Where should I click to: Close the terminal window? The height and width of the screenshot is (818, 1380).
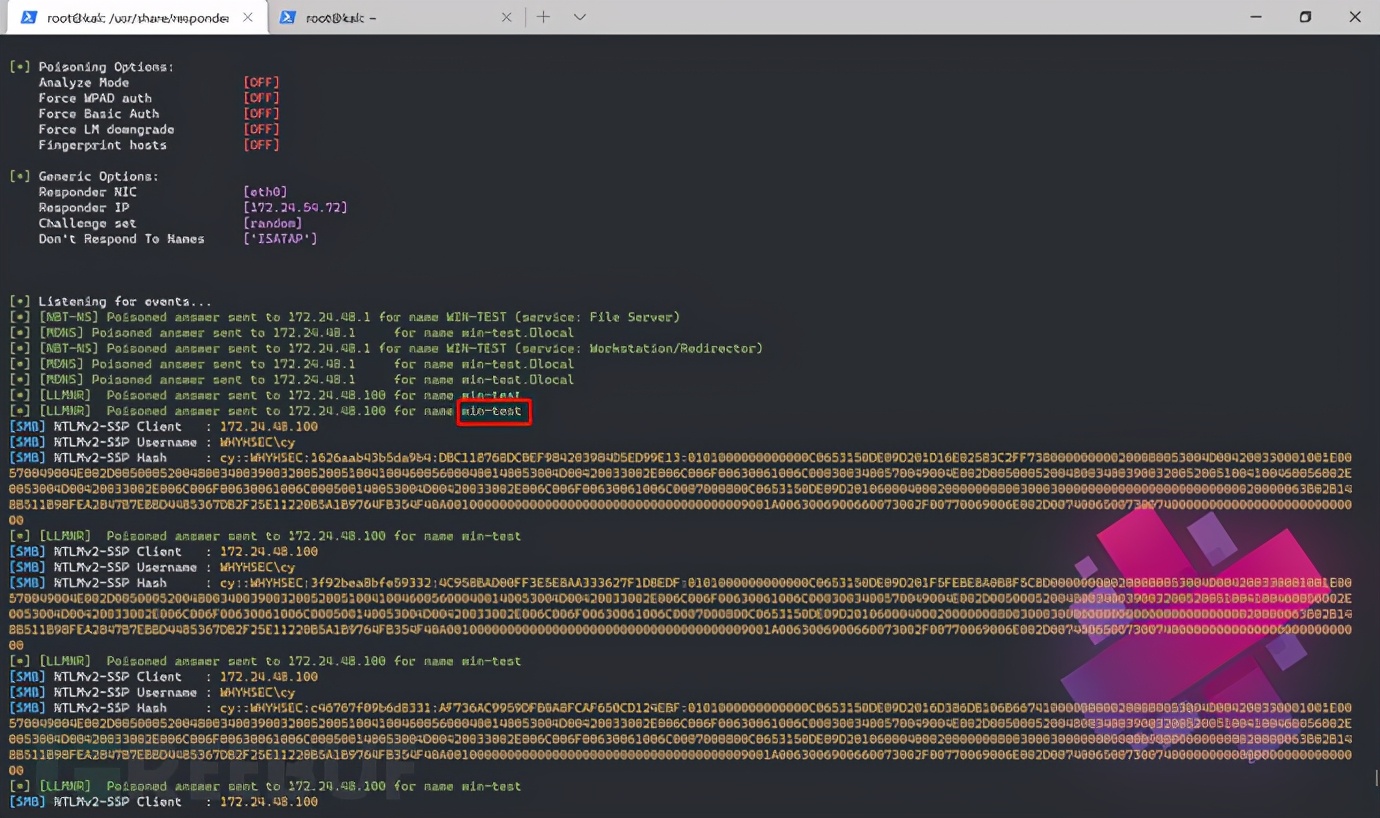click(1355, 17)
